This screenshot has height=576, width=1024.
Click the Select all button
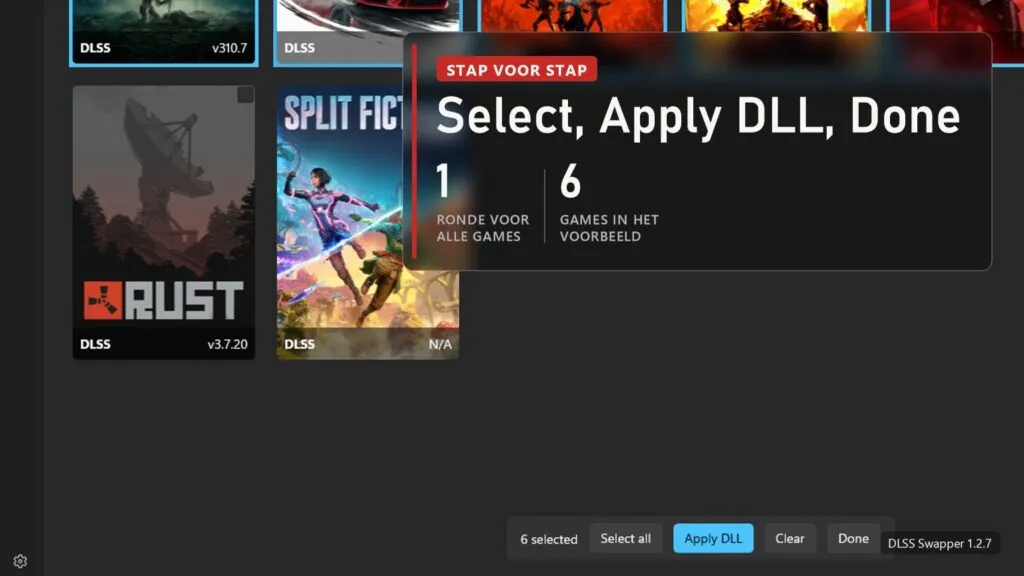pyautogui.click(x=626, y=539)
